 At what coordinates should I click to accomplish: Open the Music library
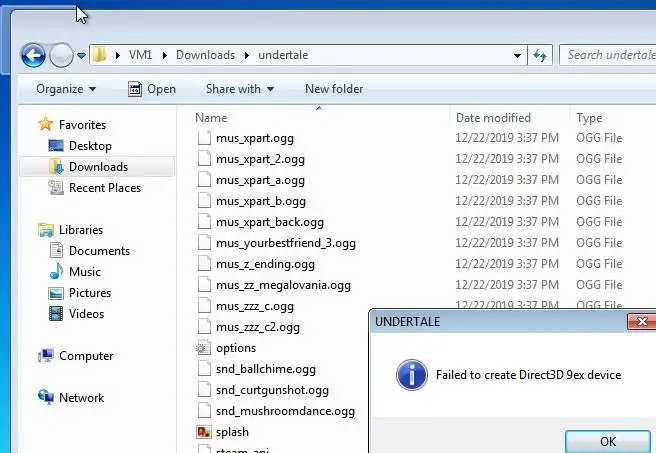(x=85, y=271)
